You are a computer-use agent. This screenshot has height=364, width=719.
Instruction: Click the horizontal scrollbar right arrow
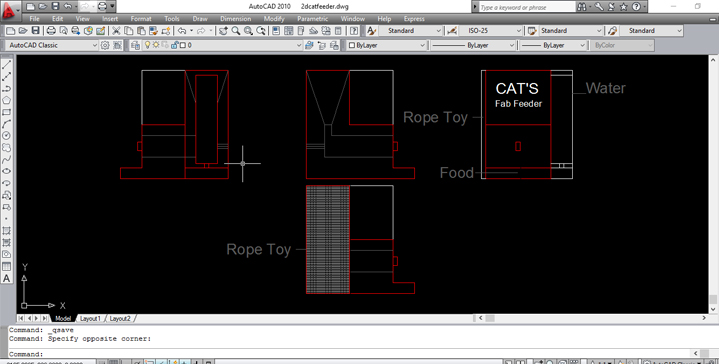(704, 318)
